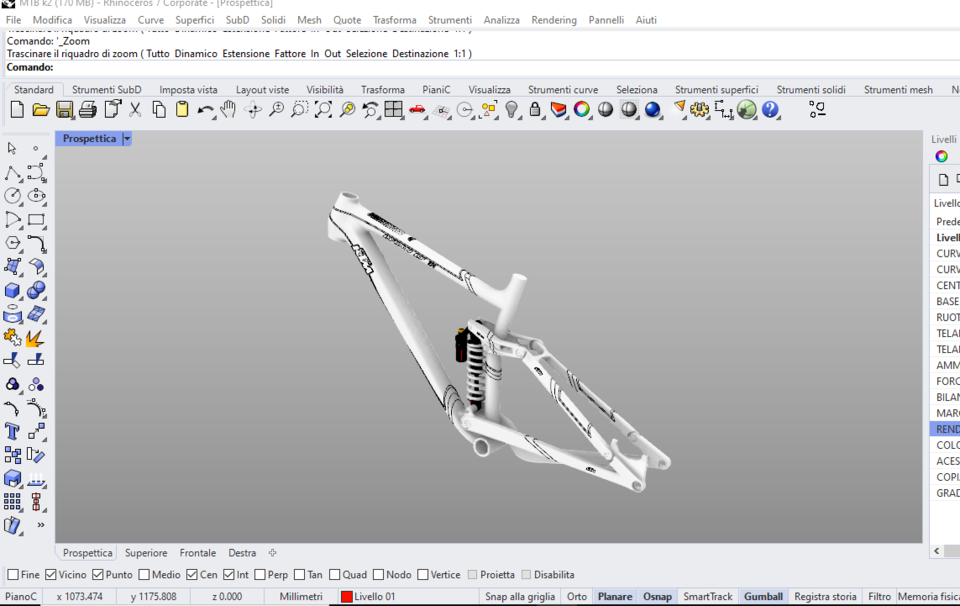Screen dimensions: 960x606
Task: Click the Stampa (print) toolbar icon
Action: pyautogui.click(x=88, y=110)
